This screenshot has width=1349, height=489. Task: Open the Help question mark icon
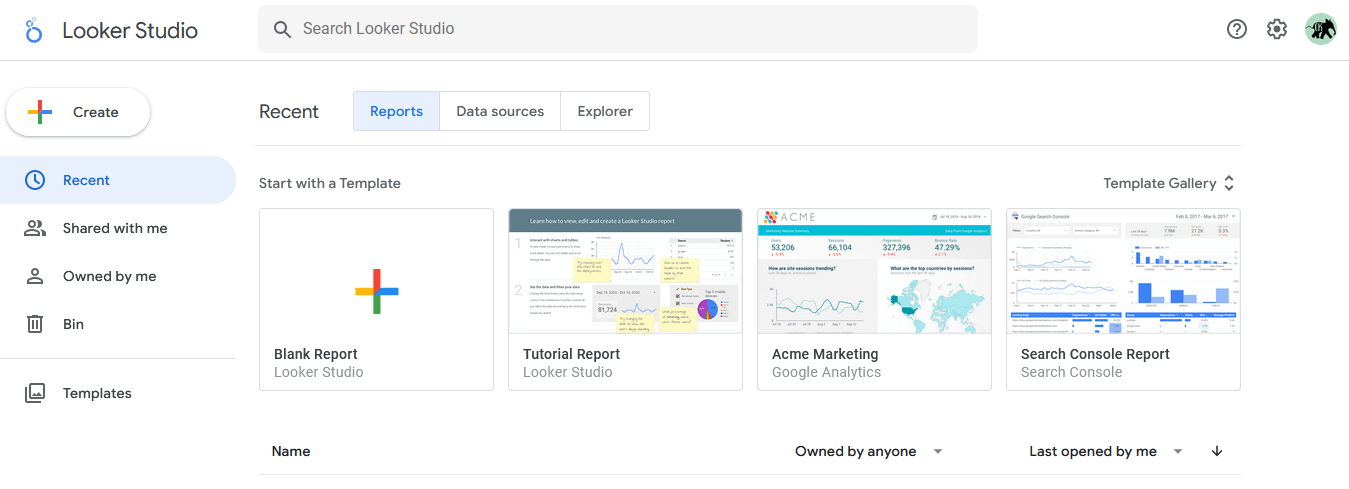pos(1237,29)
